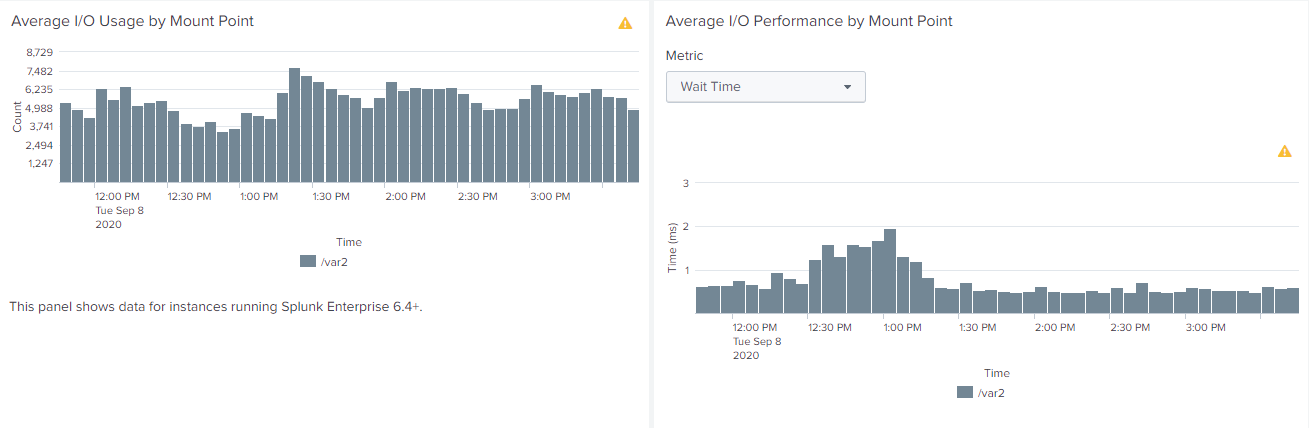This screenshot has height=428, width=1309.
Task: Toggle /var2 series label in I/O Performance legend
Action: 991,393
